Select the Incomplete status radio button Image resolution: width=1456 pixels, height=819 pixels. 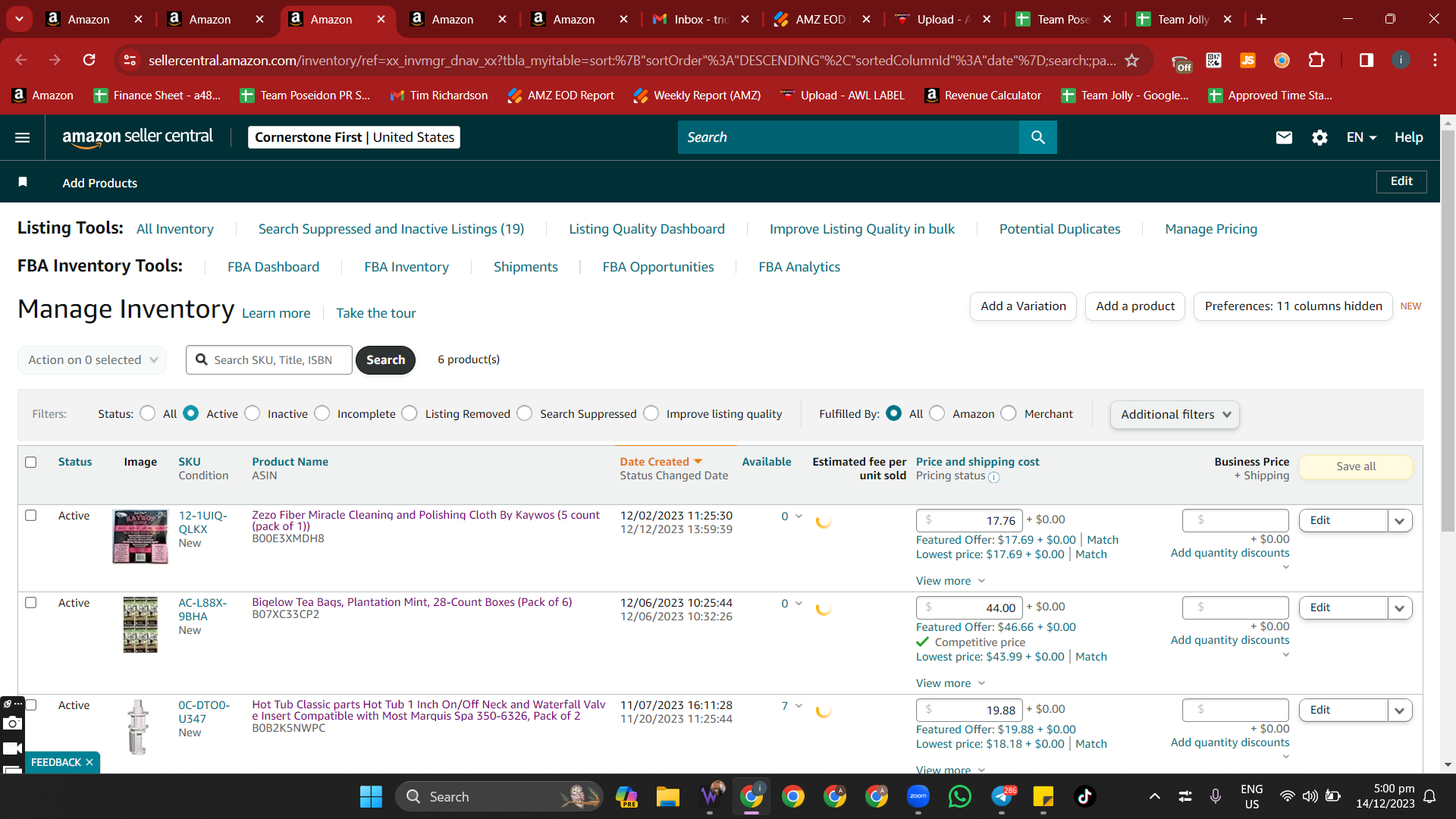pos(322,413)
